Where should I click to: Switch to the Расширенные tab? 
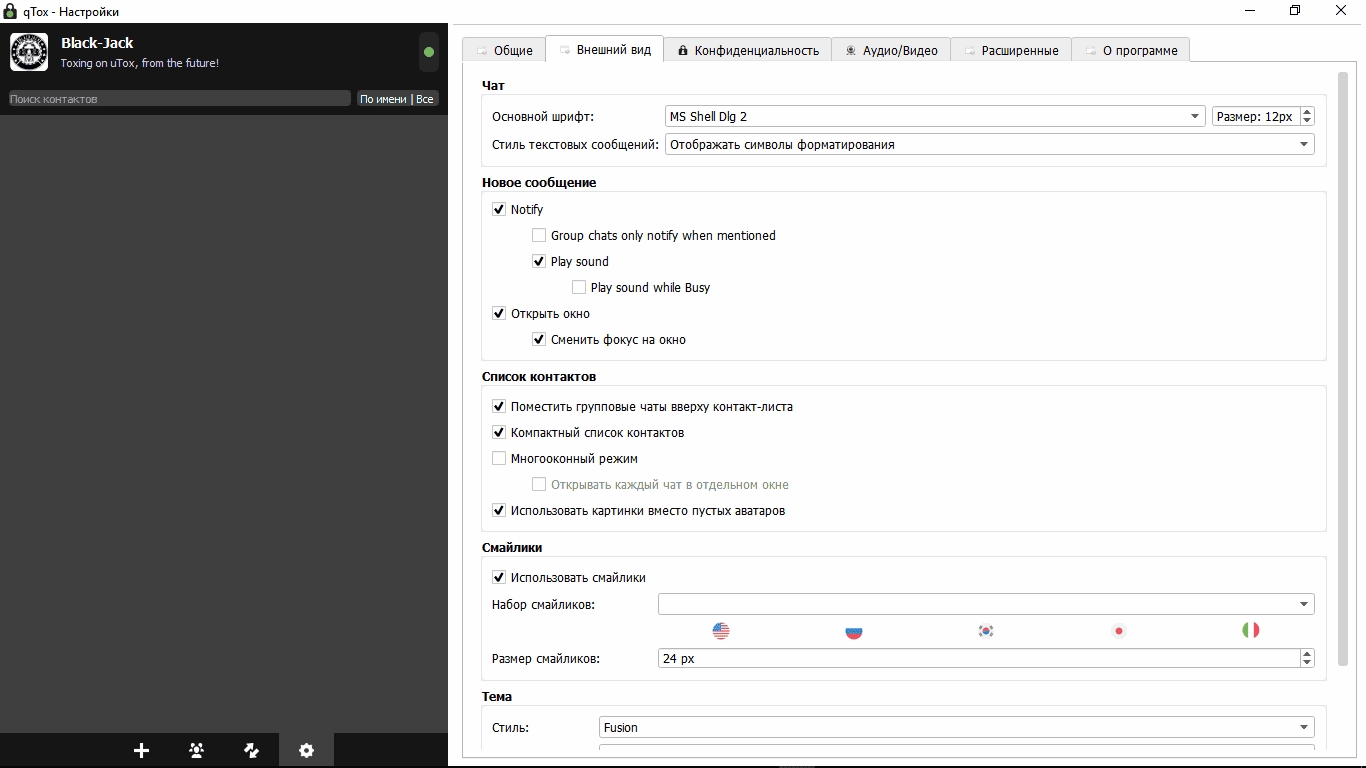pos(1011,50)
